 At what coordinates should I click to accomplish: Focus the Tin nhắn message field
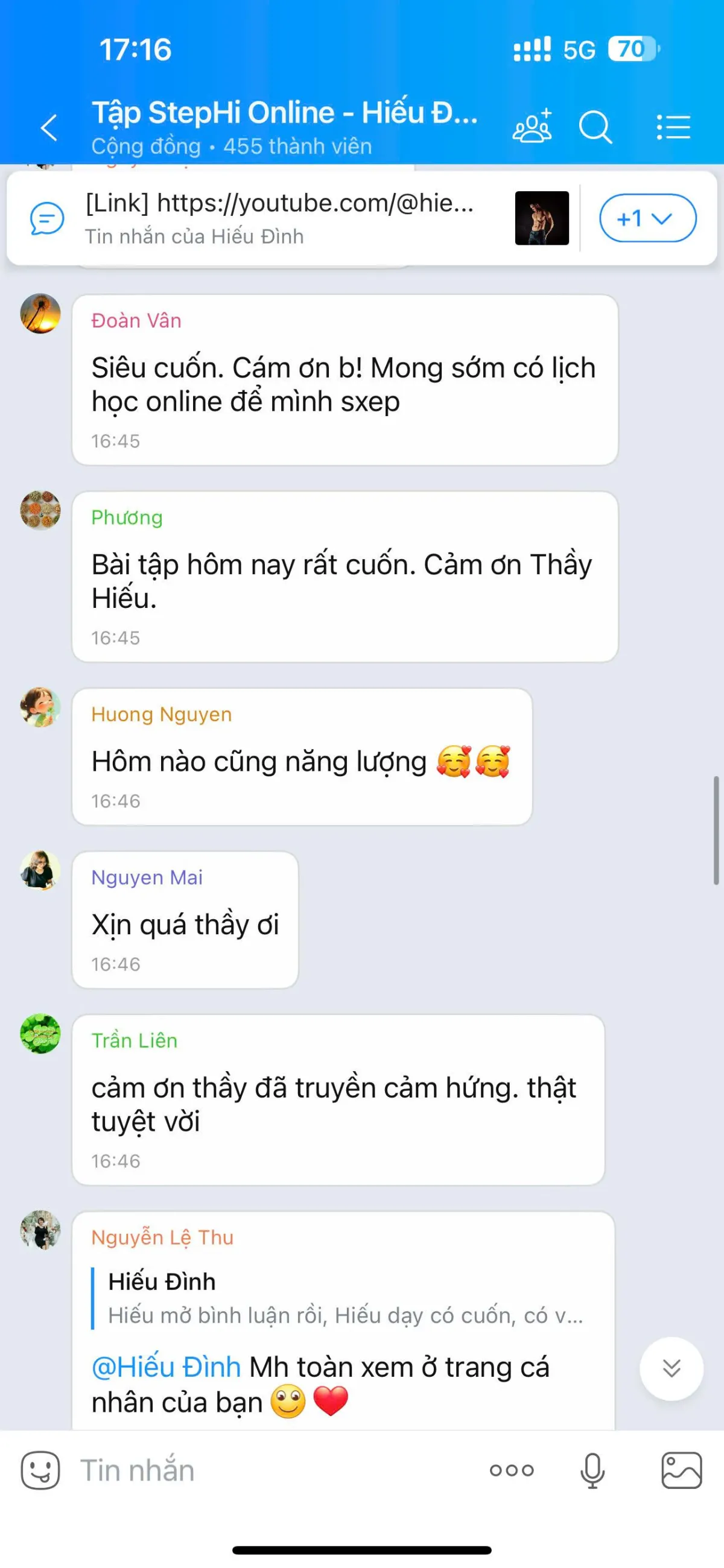pyautogui.click(x=274, y=1471)
